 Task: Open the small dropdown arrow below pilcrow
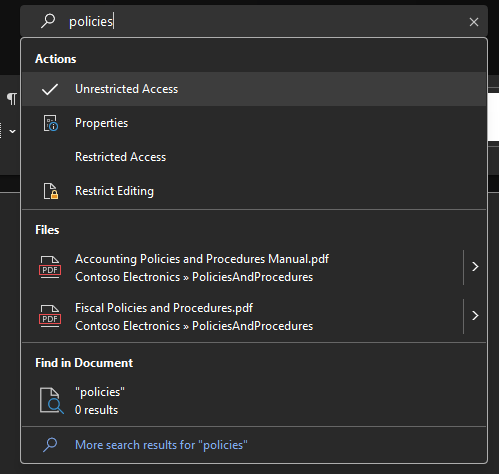coord(12,131)
